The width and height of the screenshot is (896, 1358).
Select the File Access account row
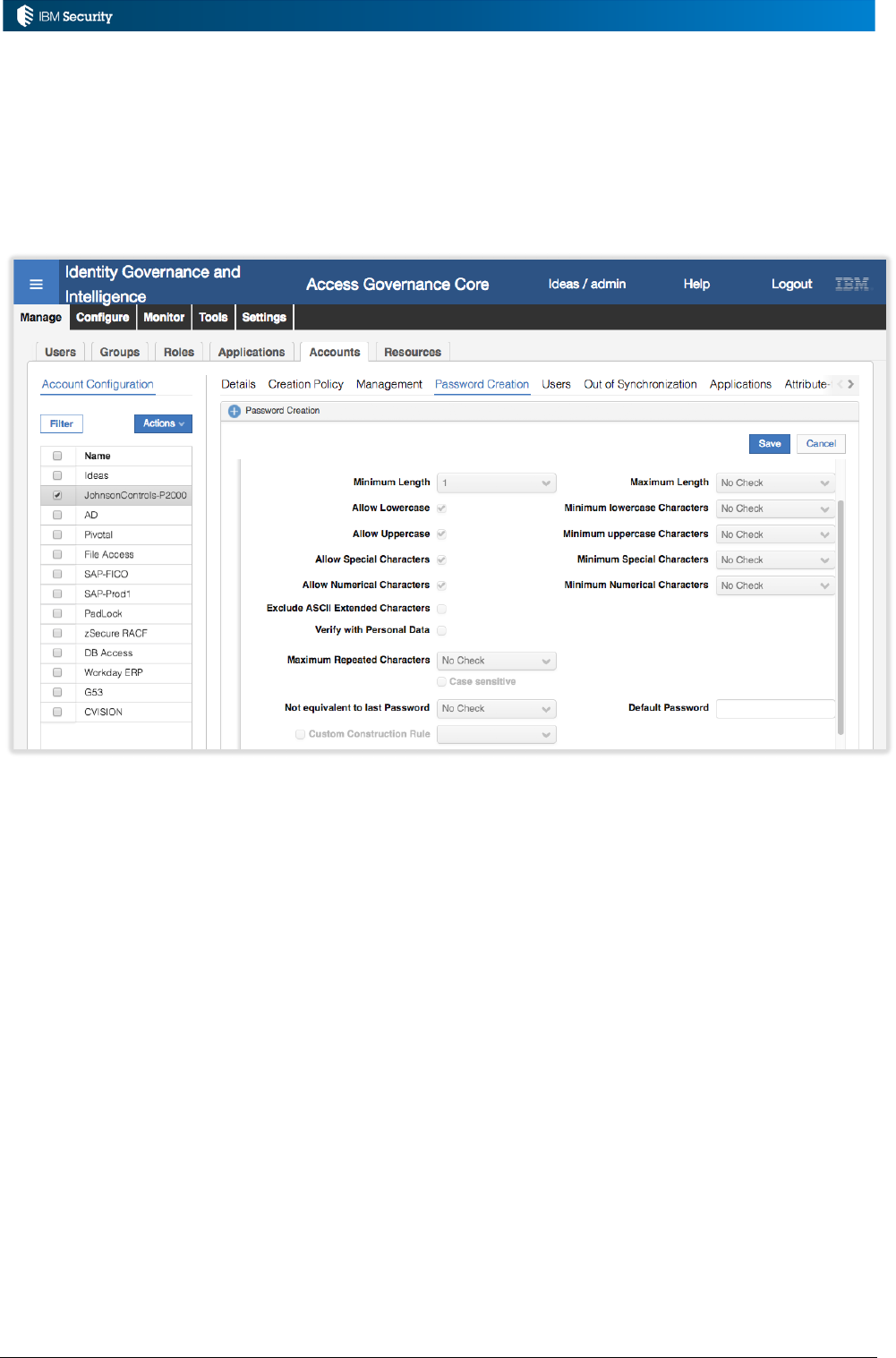pos(116,554)
